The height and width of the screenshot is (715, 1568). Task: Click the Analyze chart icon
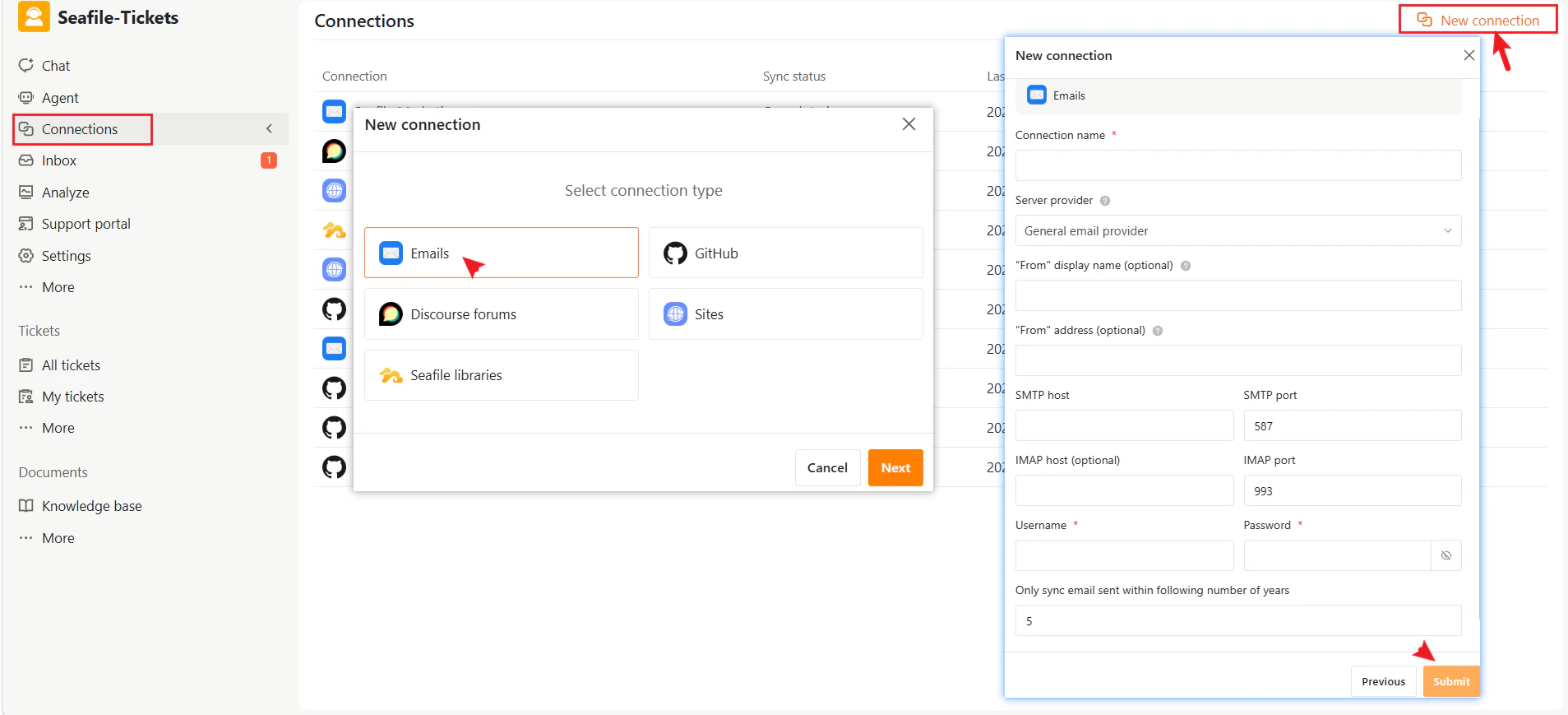26,192
